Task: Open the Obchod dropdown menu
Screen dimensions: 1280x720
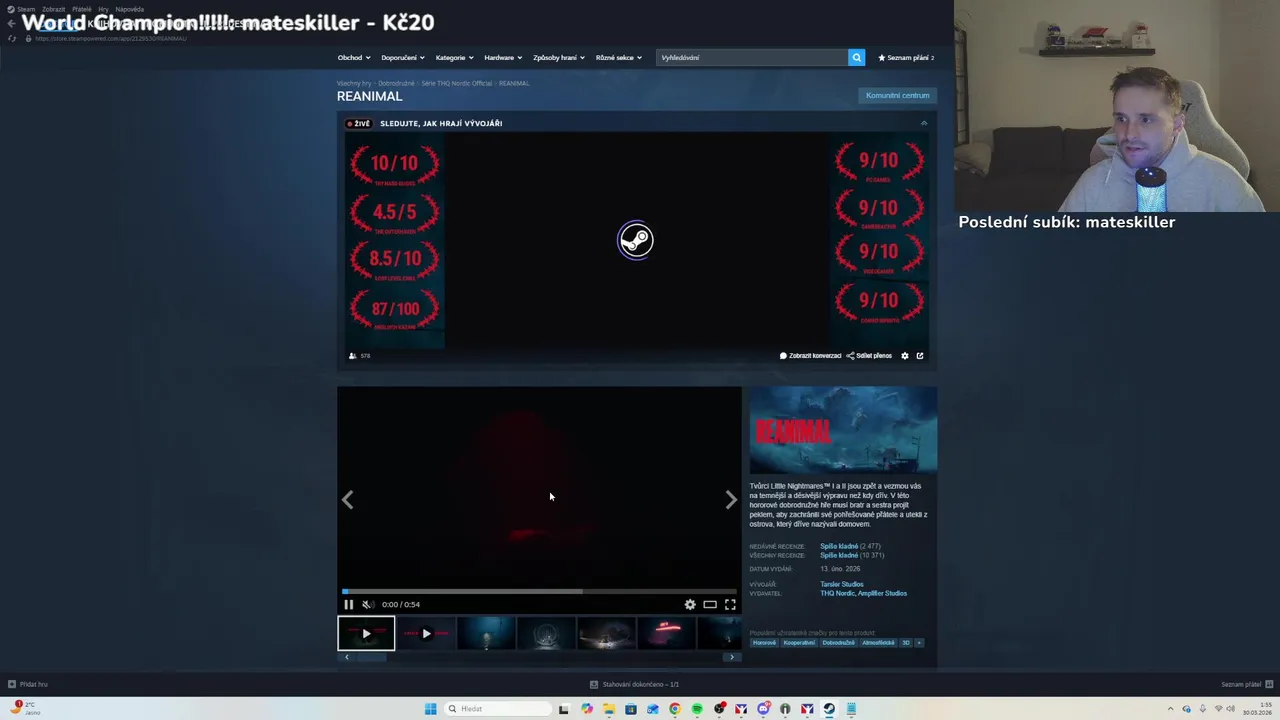Action: [353, 57]
